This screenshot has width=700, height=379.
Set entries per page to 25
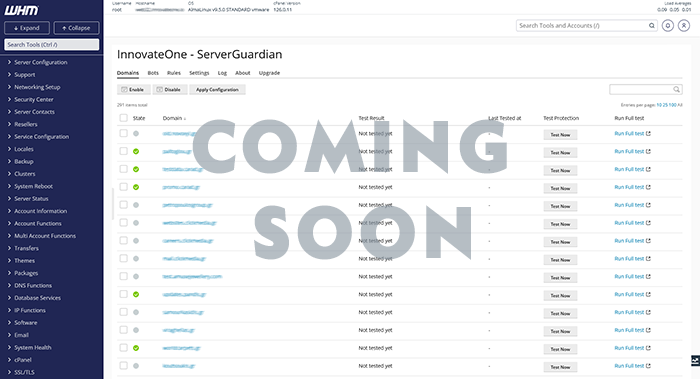(x=664, y=105)
